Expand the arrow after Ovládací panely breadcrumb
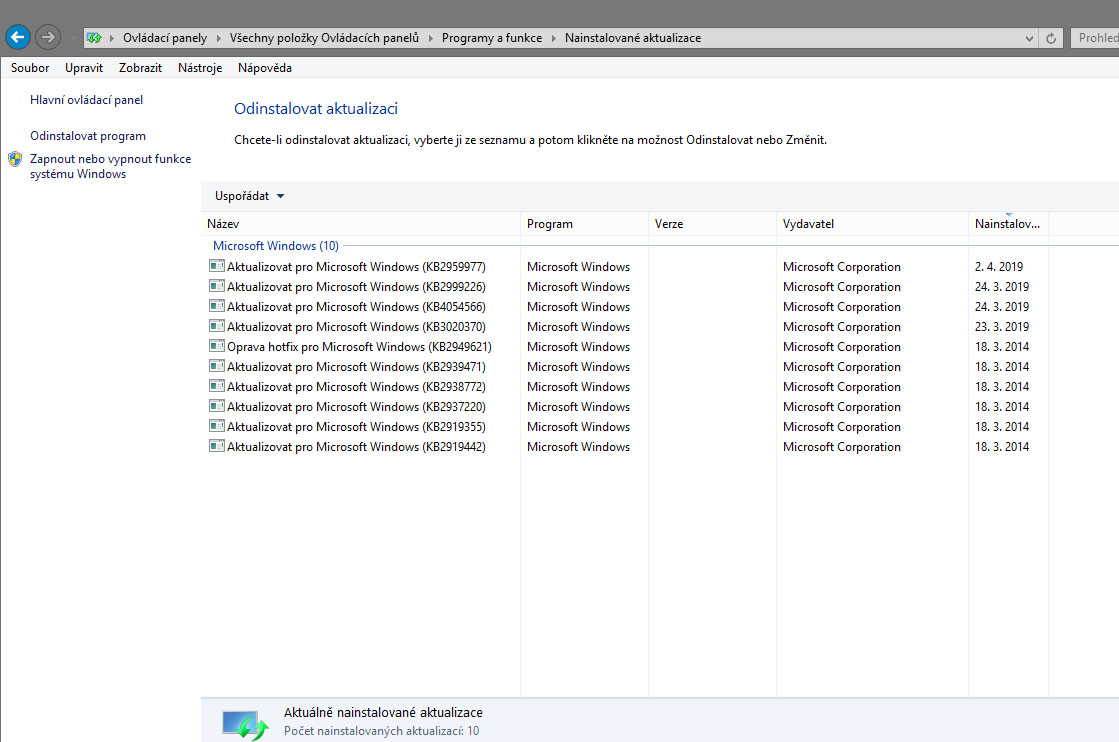 tap(218, 38)
